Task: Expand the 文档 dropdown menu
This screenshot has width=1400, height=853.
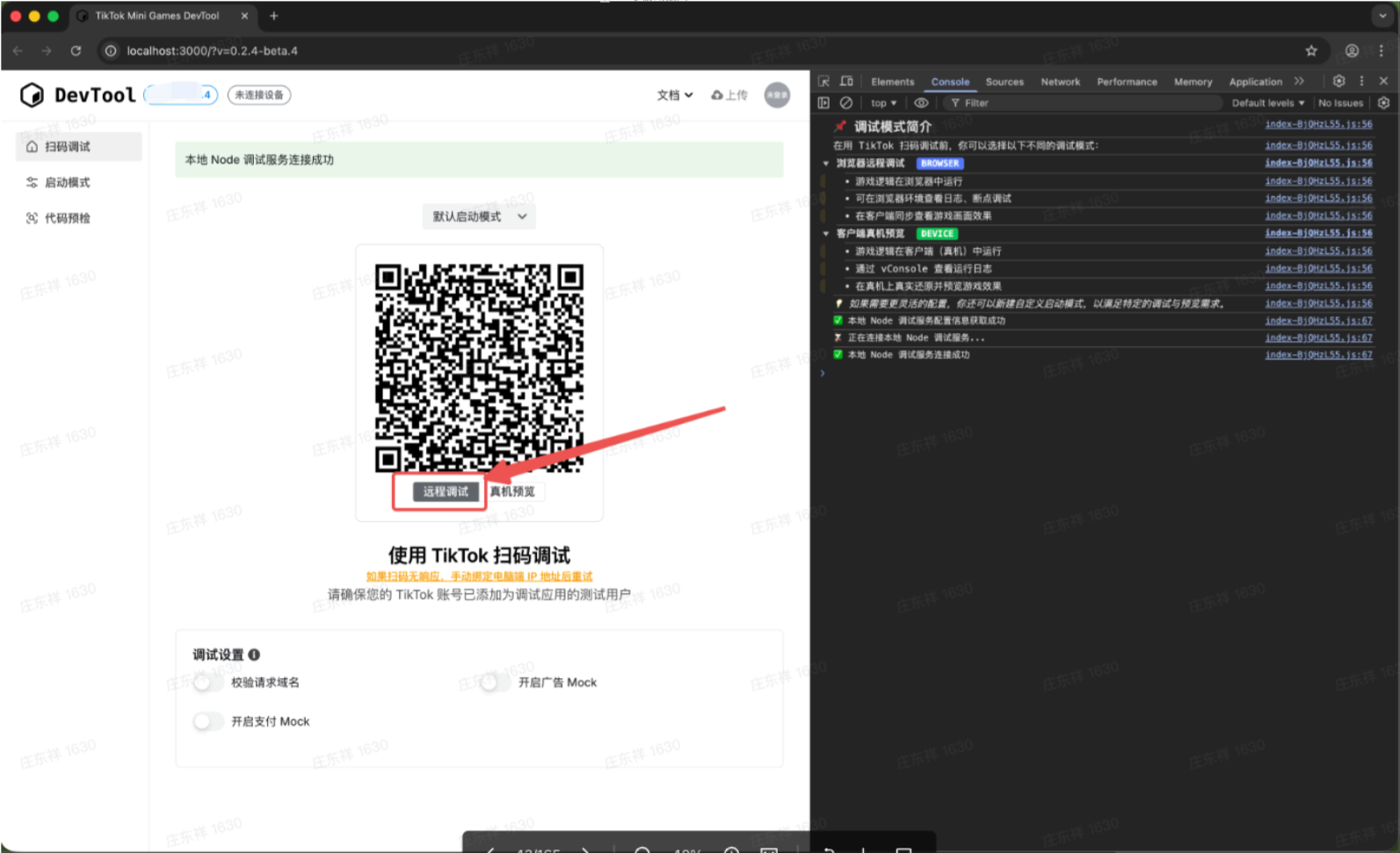Action: point(674,95)
